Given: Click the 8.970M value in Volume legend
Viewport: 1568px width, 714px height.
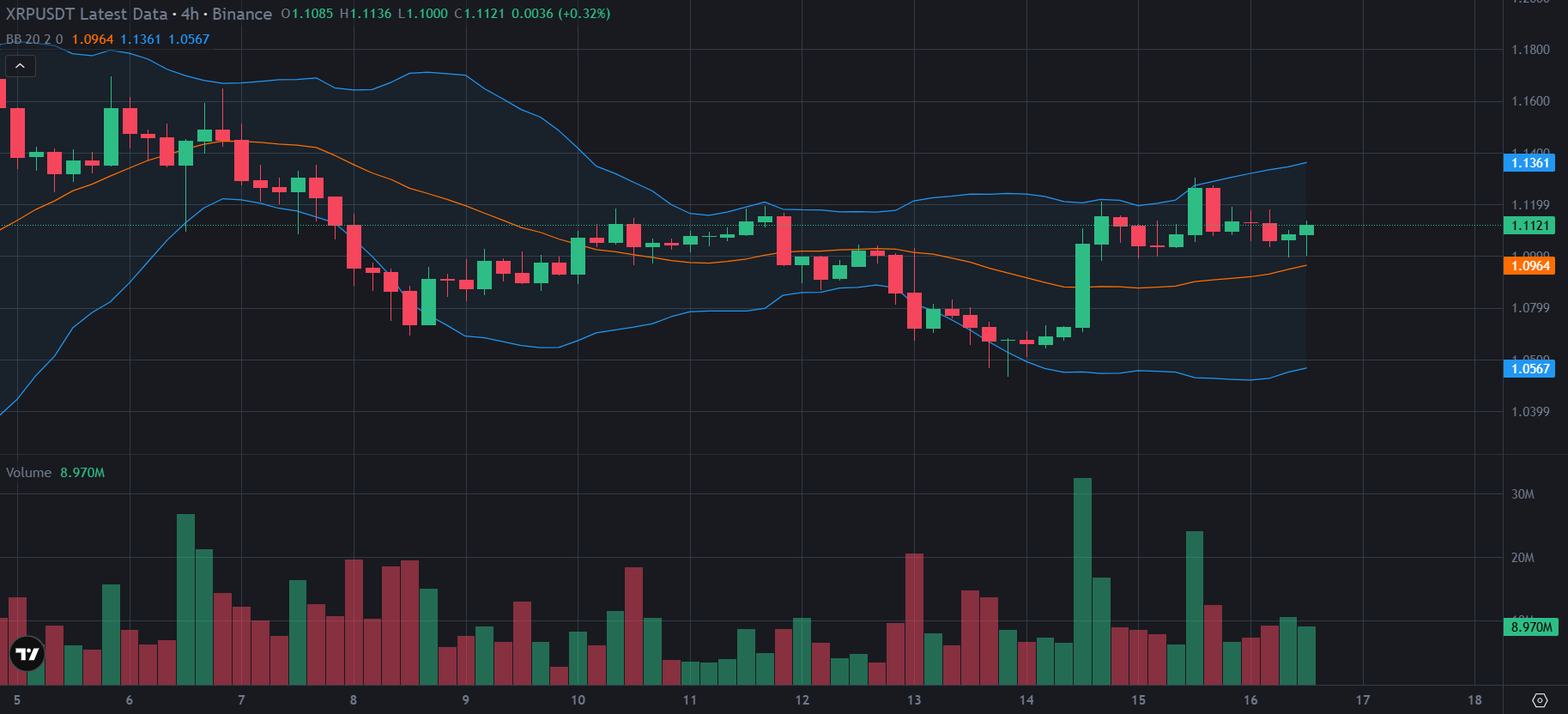Looking at the screenshot, I should pyautogui.click(x=82, y=473).
